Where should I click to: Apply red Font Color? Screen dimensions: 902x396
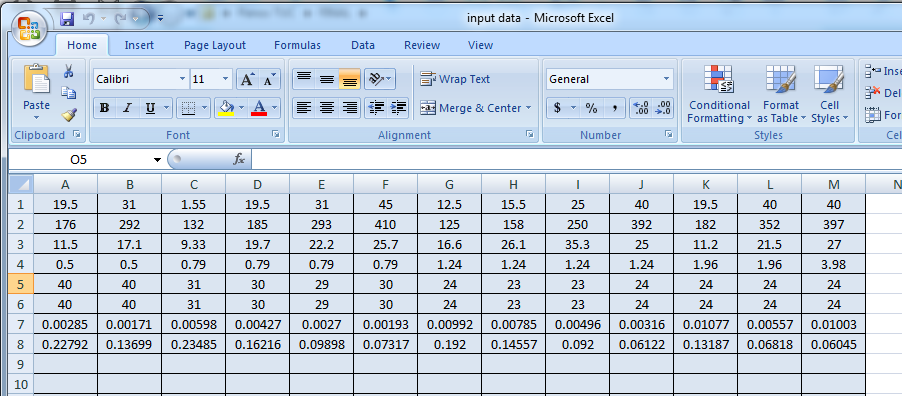click(259, 108)
